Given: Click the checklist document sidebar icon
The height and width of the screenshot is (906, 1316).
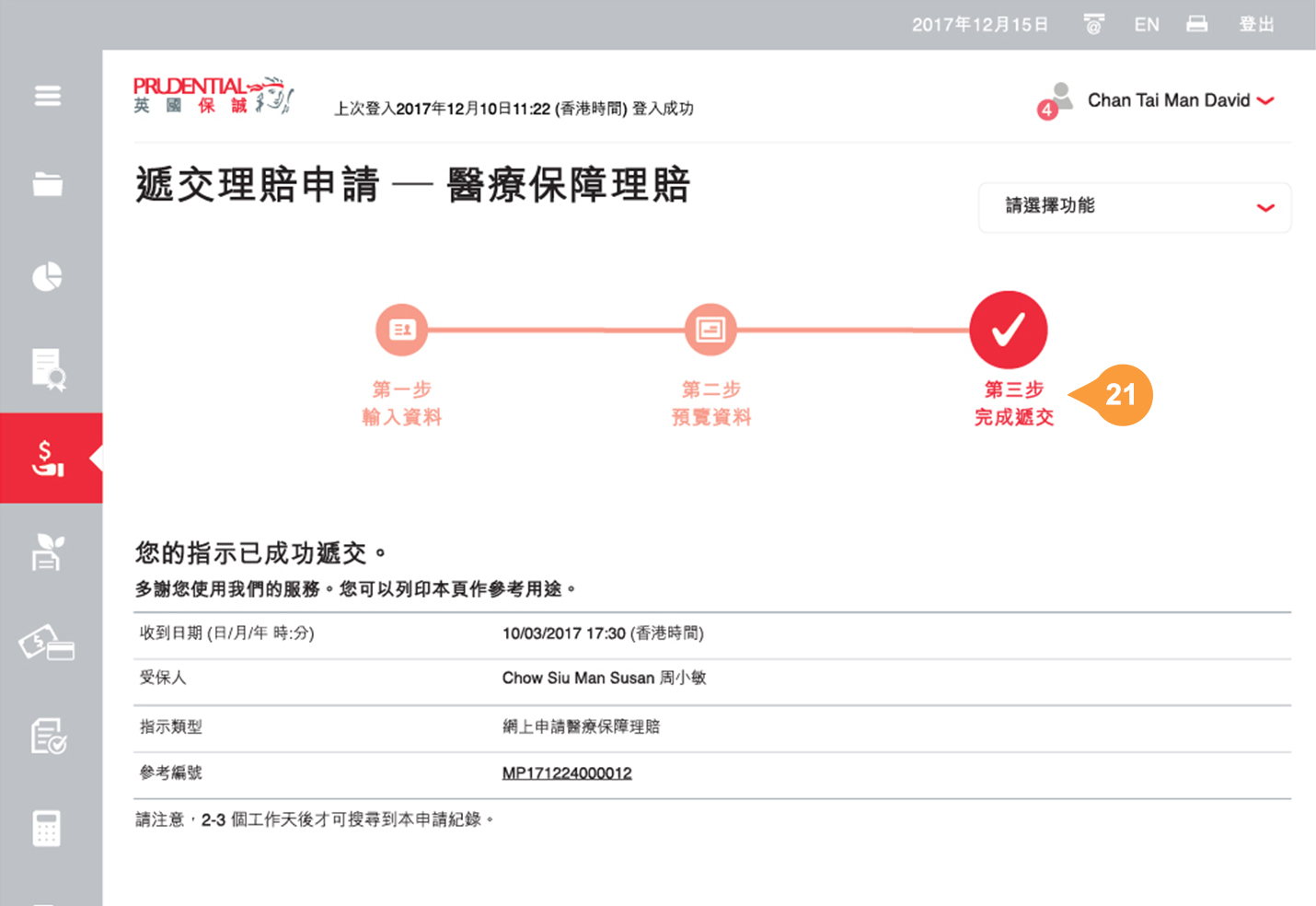Looking at the screenshot, I should coord(48,737).
